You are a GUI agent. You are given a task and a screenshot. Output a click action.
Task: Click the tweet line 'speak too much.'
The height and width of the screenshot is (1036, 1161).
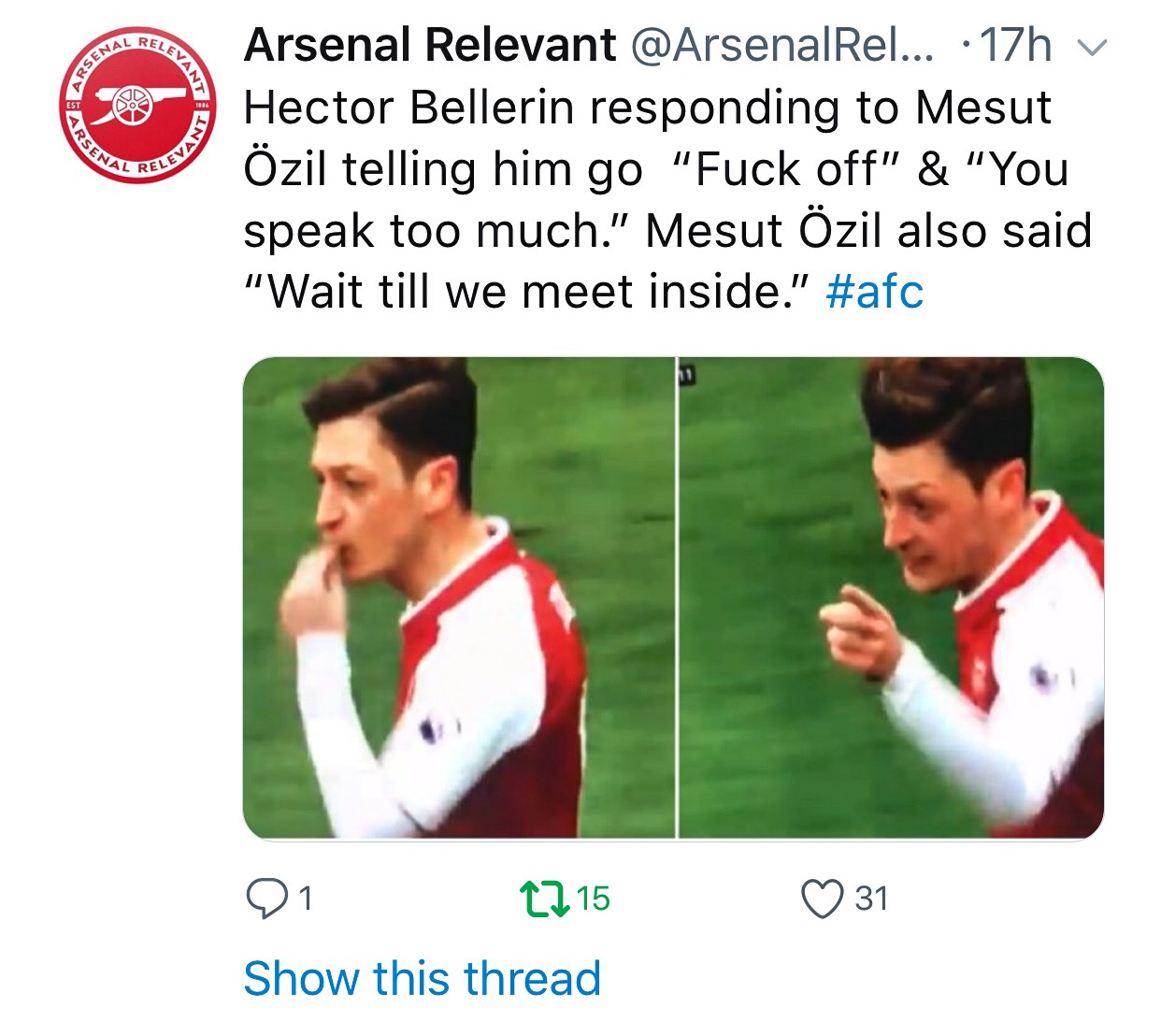tap(428, 230)
